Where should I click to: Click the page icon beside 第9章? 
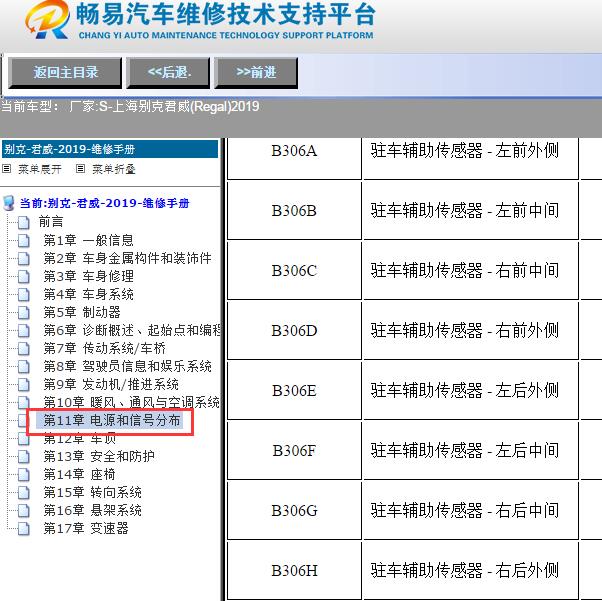pyautogui.click(x=24, y=385)
